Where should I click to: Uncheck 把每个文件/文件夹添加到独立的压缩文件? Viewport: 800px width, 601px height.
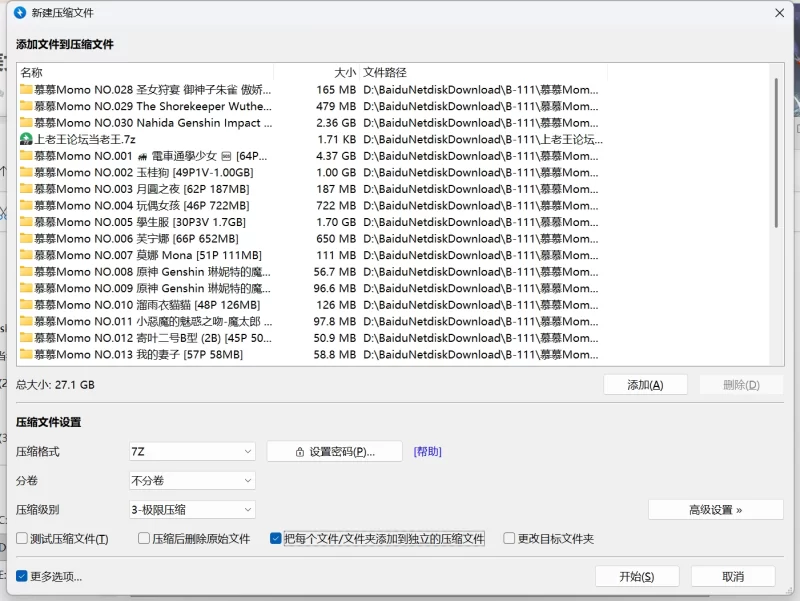(276, 539)
